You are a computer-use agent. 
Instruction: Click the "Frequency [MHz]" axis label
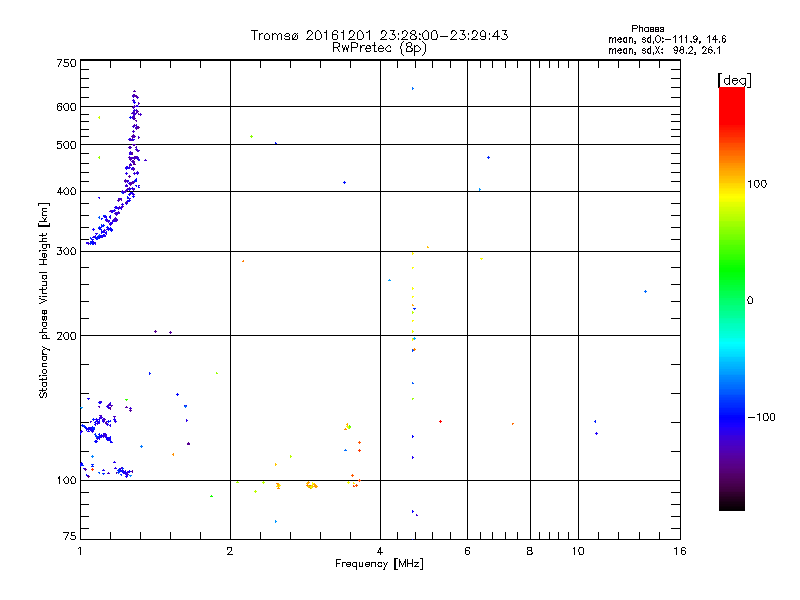[x=379, y=564]
